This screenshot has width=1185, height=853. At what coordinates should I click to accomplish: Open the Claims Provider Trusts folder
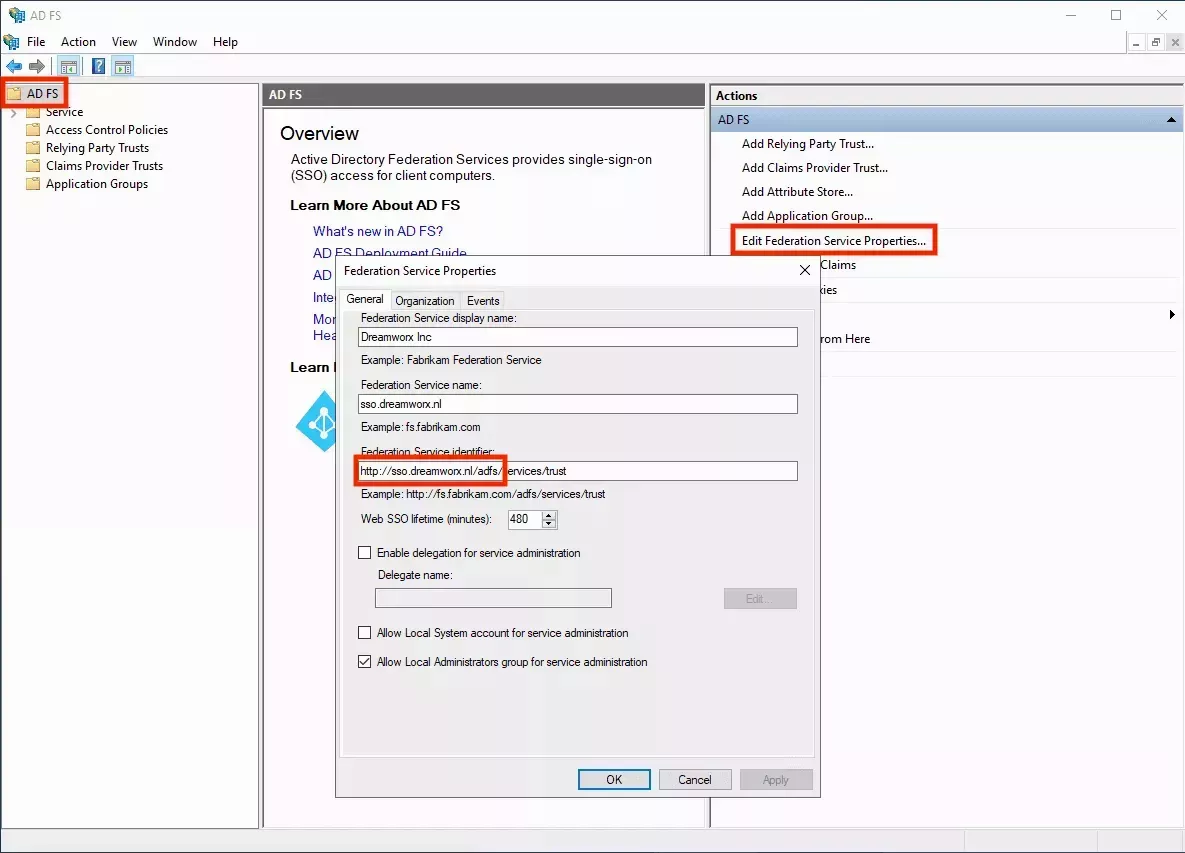click(x=104, y=166)
